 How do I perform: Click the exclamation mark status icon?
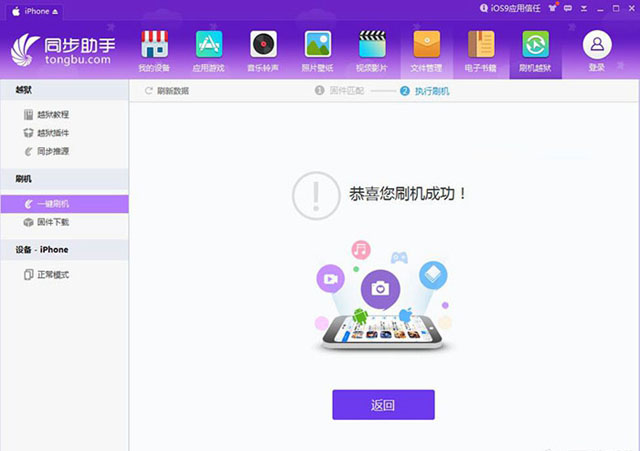coord(316,196)
